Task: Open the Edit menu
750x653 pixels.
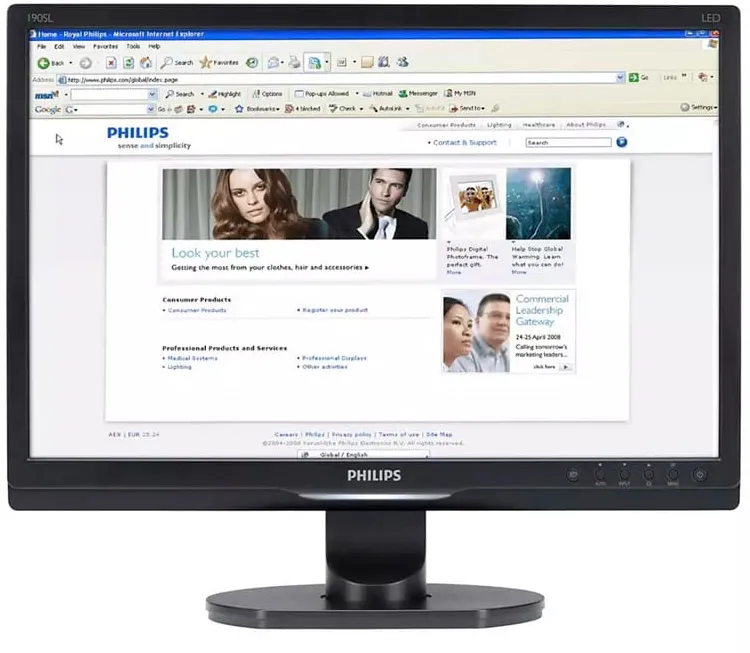Action: pyautogui.click(x=59, y=47)
